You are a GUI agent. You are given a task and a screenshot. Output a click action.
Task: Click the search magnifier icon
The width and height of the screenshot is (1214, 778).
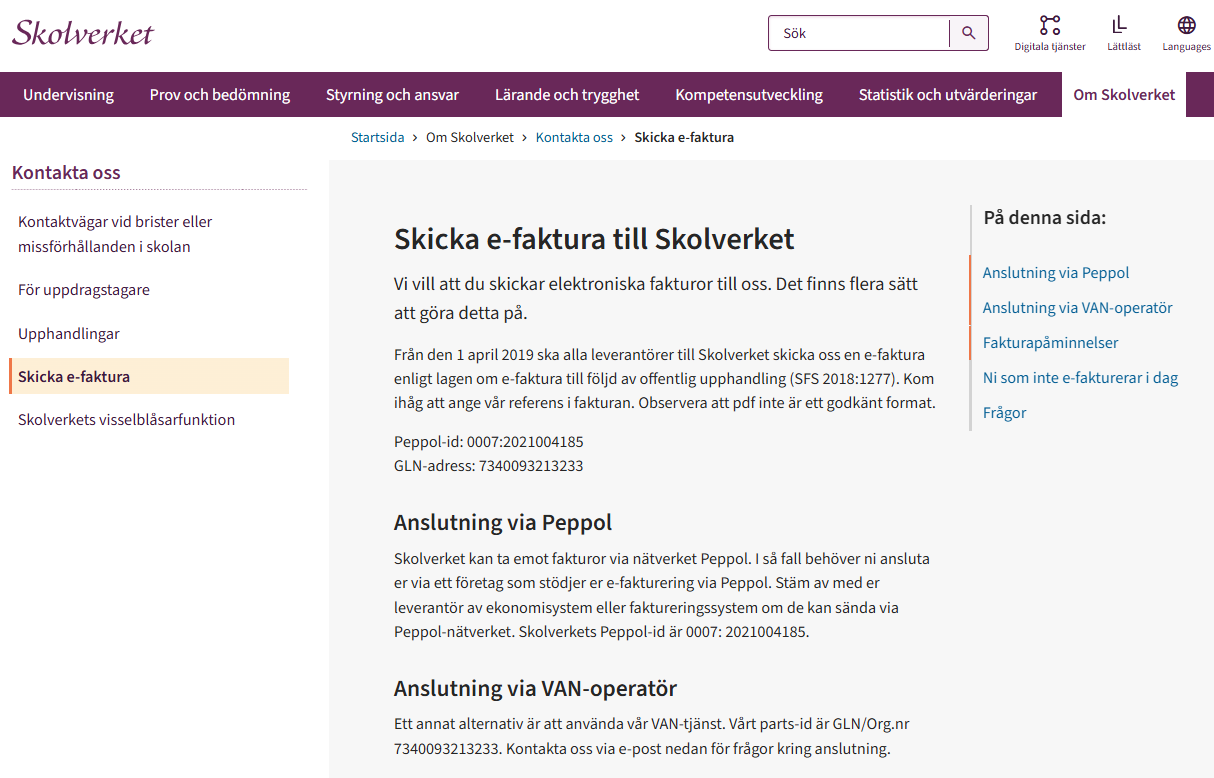tap(968, 33)
